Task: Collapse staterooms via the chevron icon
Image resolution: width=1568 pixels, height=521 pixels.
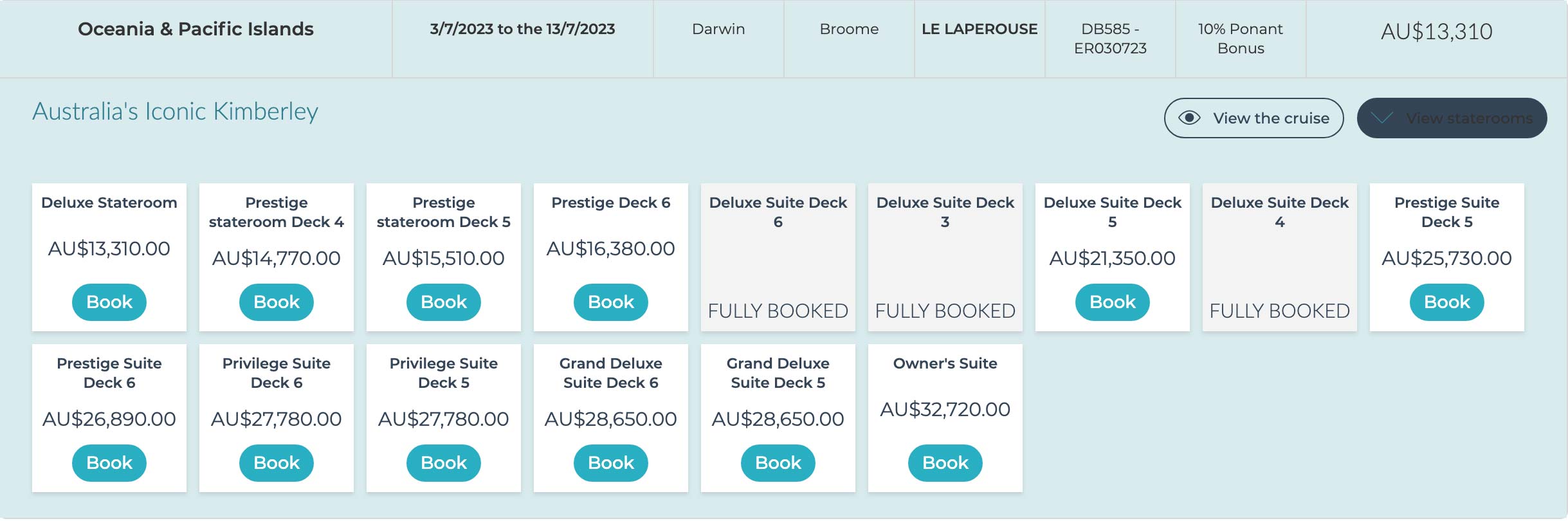Action: pos(1381,118)
